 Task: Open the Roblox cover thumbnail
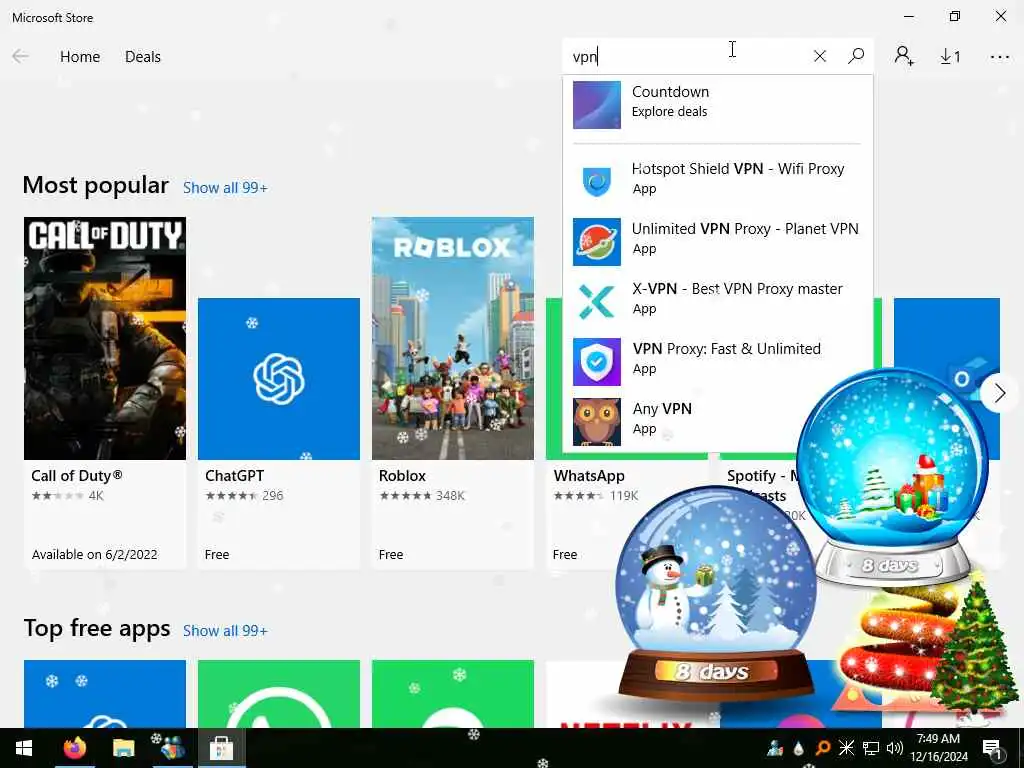coord(453,338)
